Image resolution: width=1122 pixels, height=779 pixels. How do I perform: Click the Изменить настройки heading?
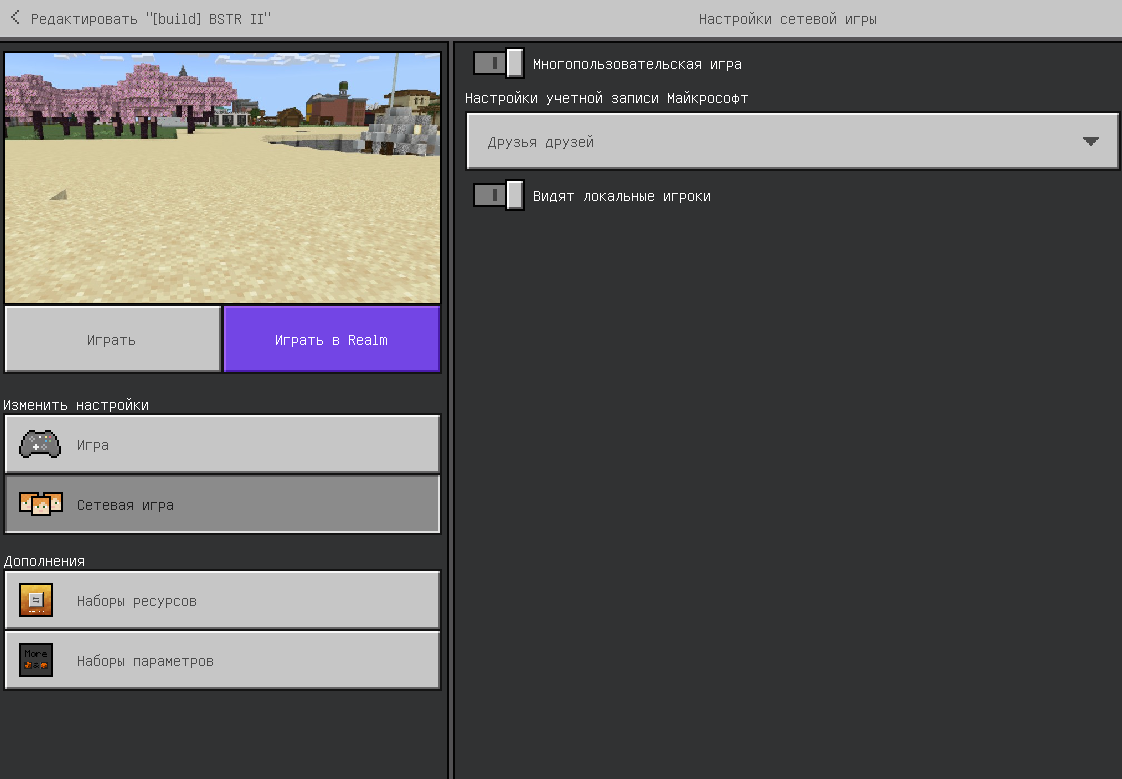[76, 405]
